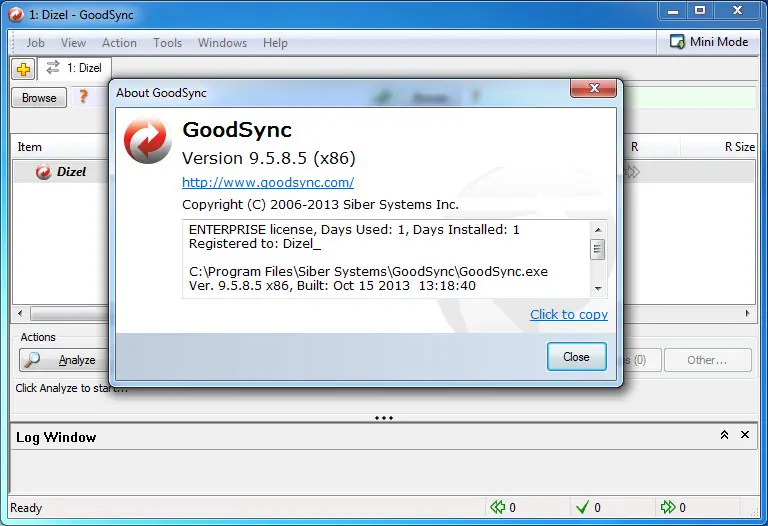Click the green checkmark status icon
The width and height of the screenshot is (768, 526).
582,507
